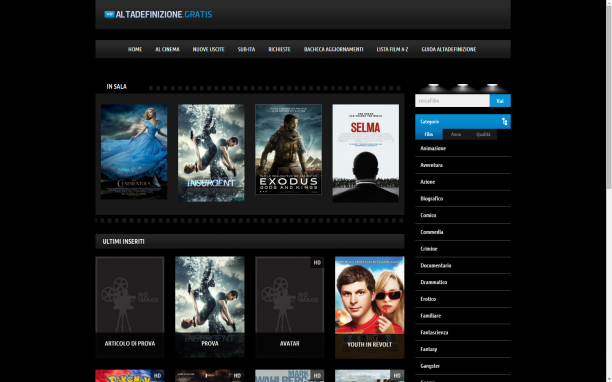Go to Al Cinema section

[x=167, y=50]
